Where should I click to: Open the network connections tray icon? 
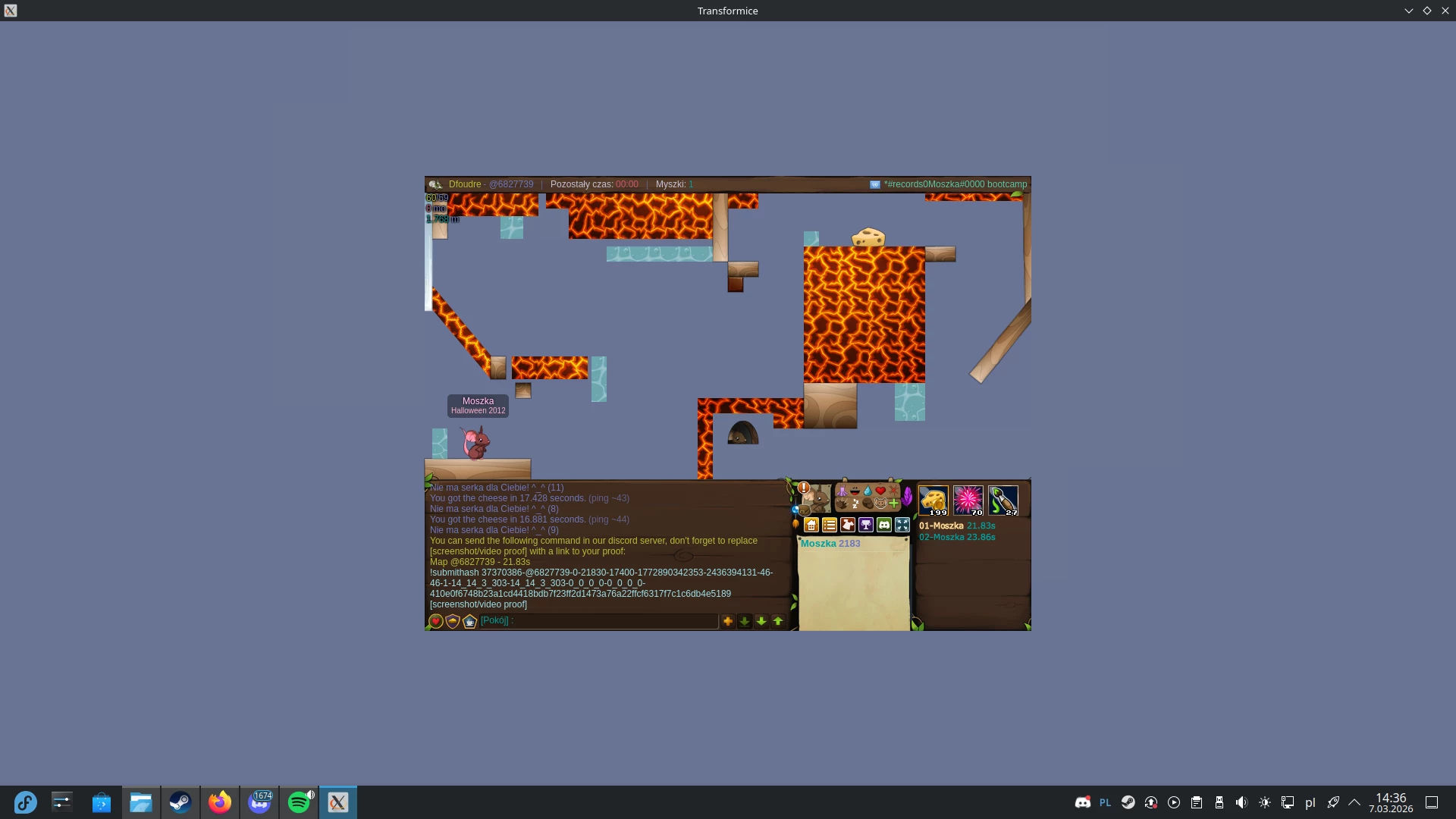(x=1287, y=802)
